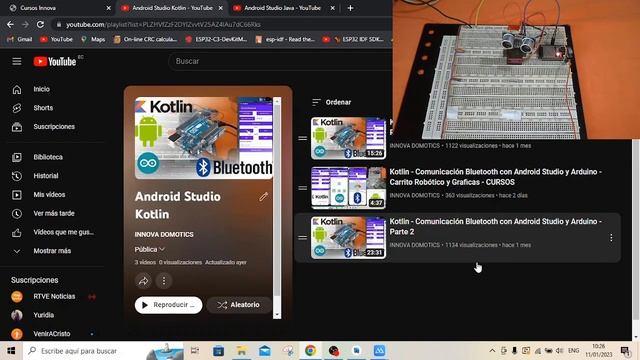This screenshot has height=360, width=640.
Task: Open the Kotlin Bluetooth Parte 2 title
Action: (496, 227)
